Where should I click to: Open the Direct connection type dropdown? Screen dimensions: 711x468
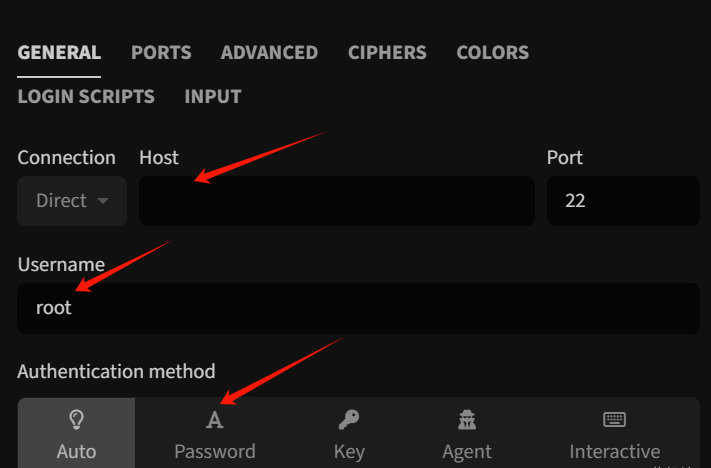click(x=72, y=201)
